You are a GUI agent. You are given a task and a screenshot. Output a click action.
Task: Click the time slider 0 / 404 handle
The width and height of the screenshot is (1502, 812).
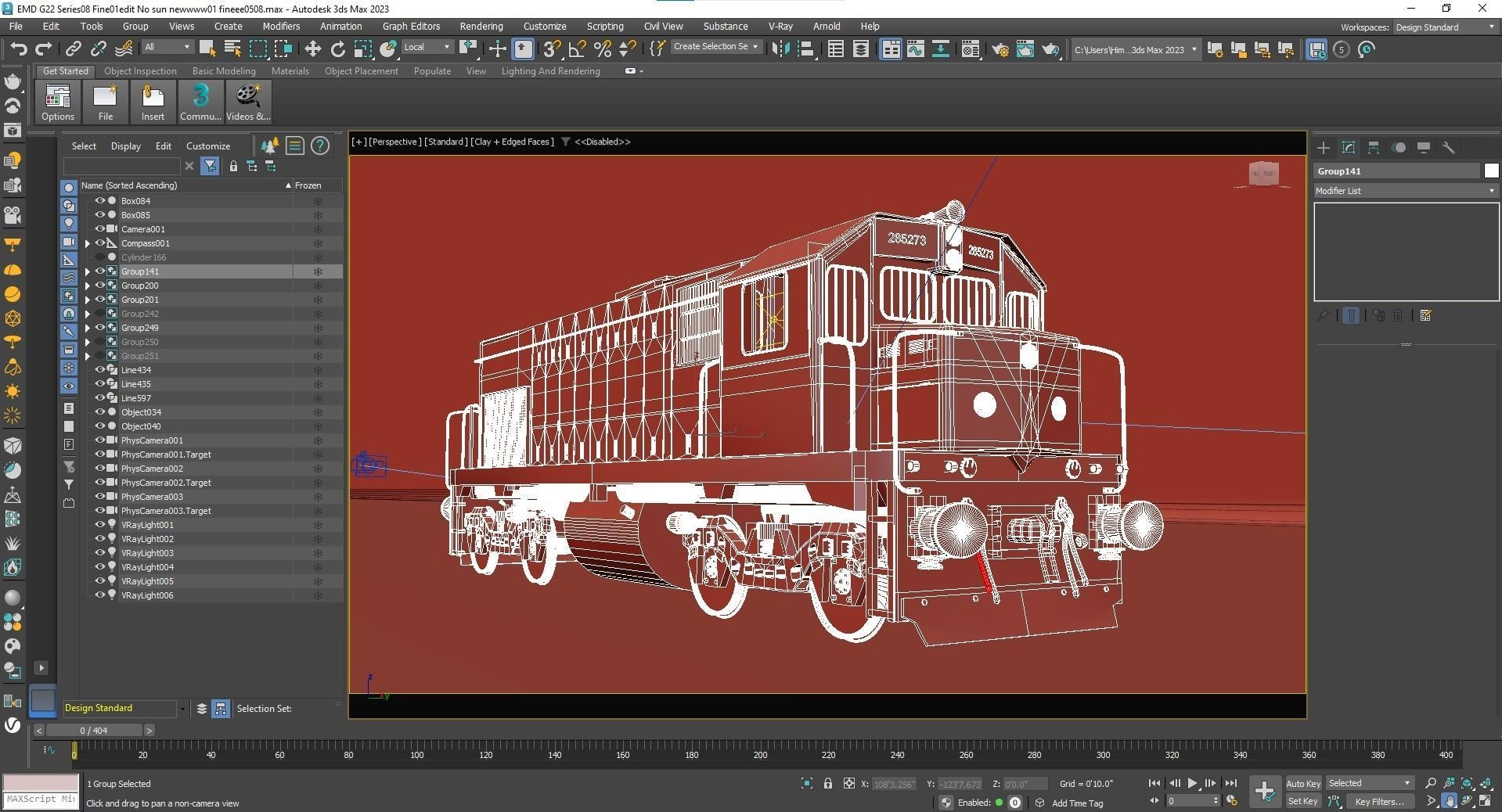[94, 731]
